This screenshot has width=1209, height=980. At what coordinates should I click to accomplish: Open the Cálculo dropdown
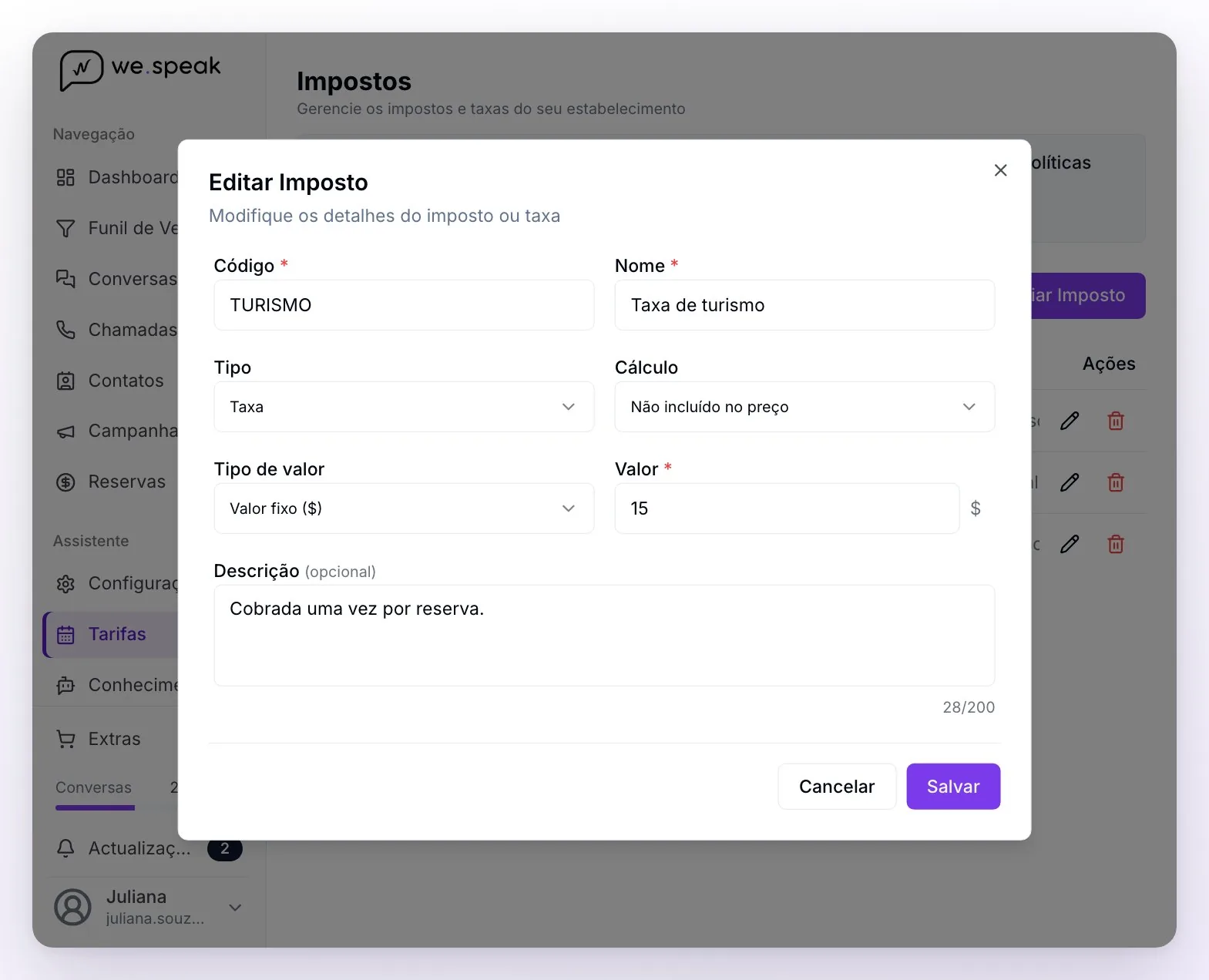click(x=804, y=407)
